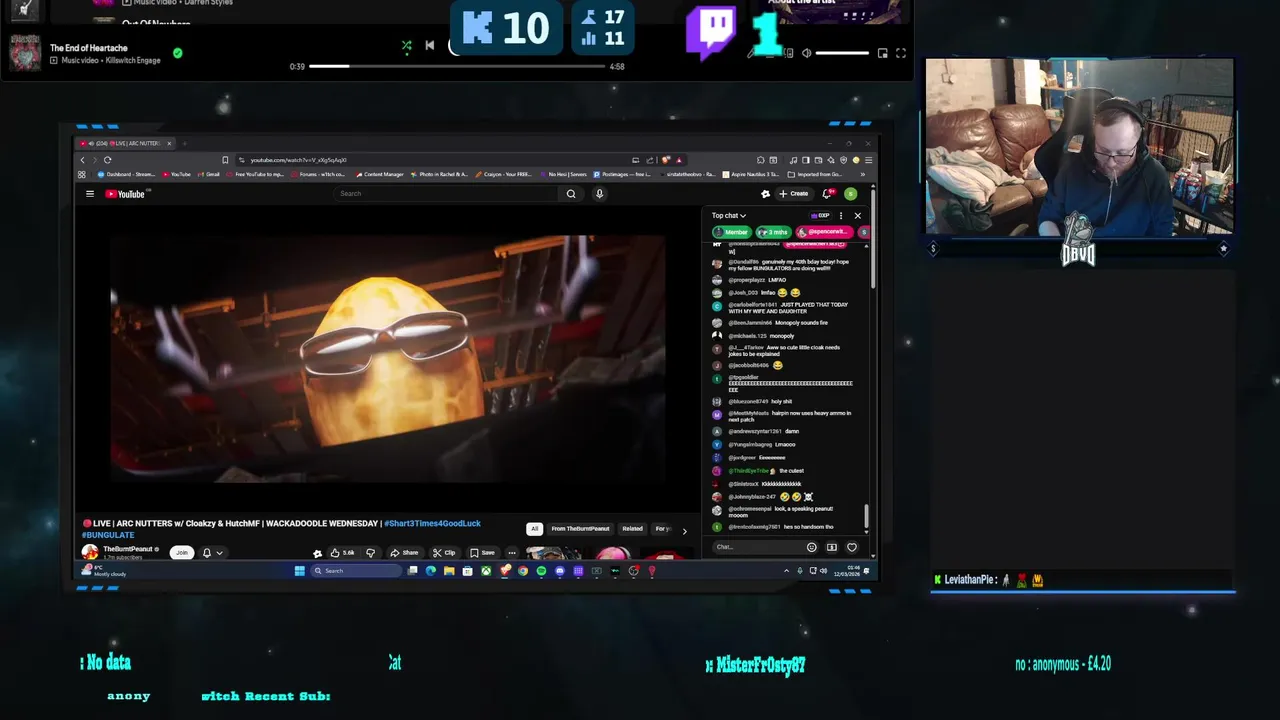Adjust the Spotify volume slider

point(841,53)
